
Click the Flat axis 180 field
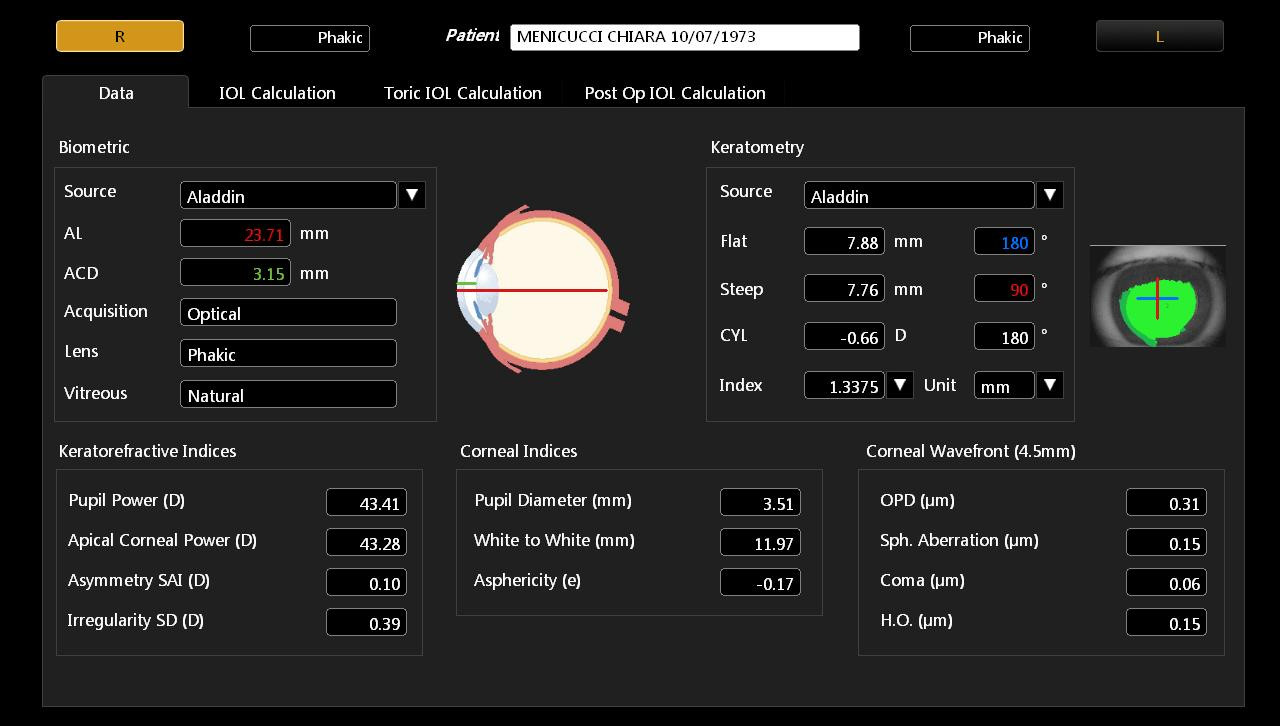[1004, 241]
